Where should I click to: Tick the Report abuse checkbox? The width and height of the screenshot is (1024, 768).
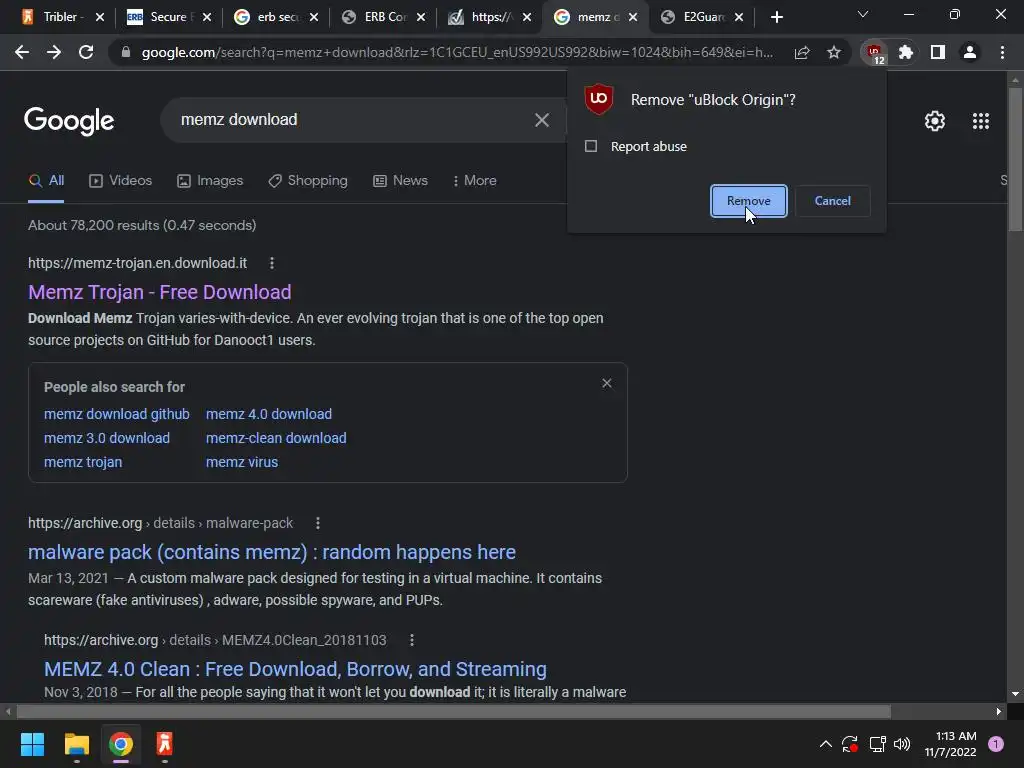point(591,146)
